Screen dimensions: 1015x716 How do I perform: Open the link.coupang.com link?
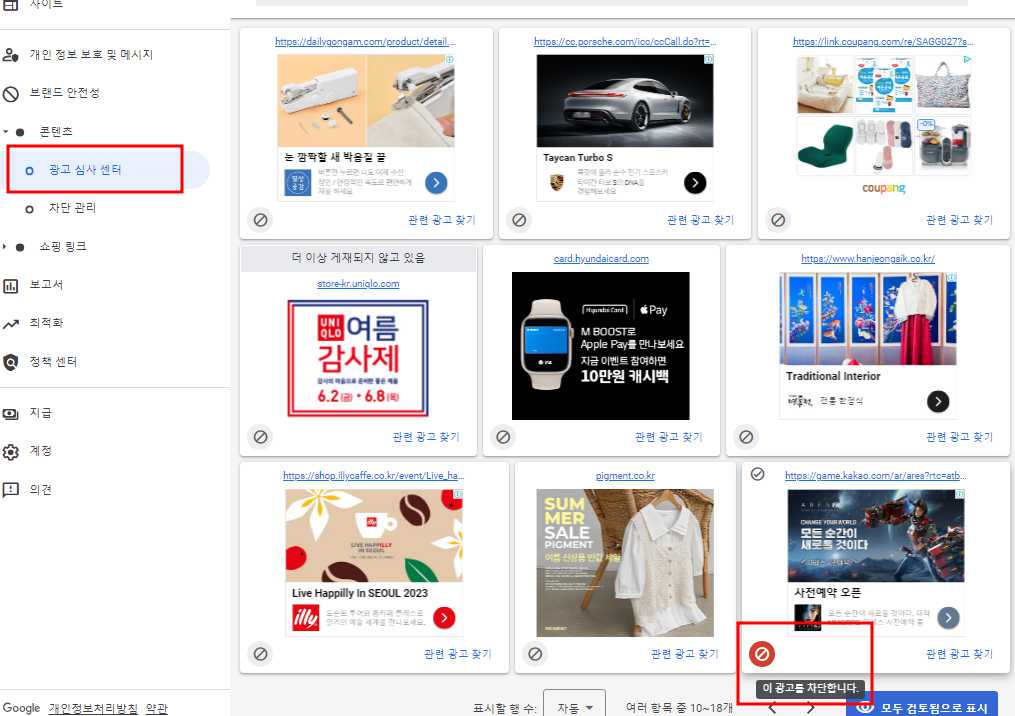pyautogui.click(x=884, y=41)
